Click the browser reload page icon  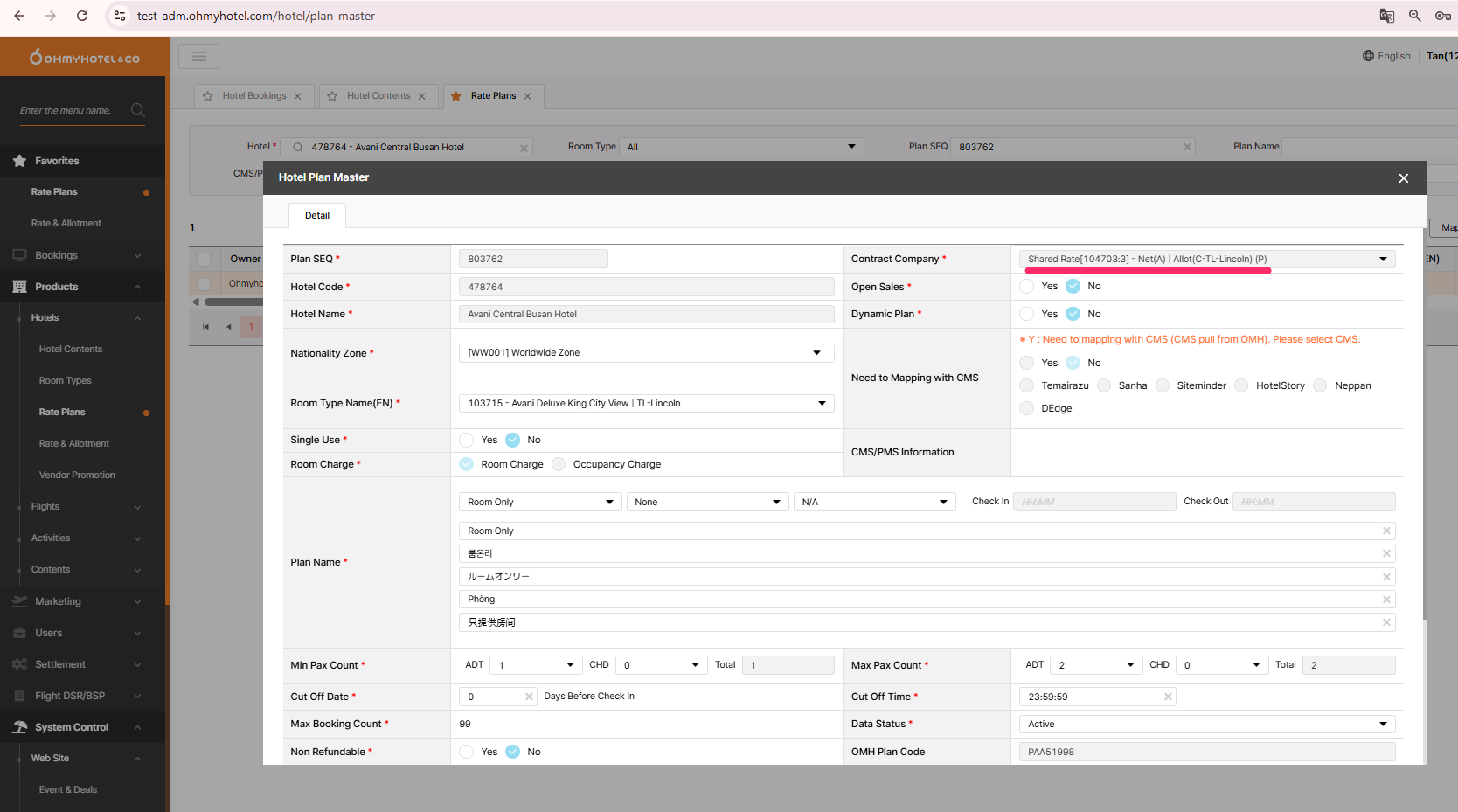(82, 16)
